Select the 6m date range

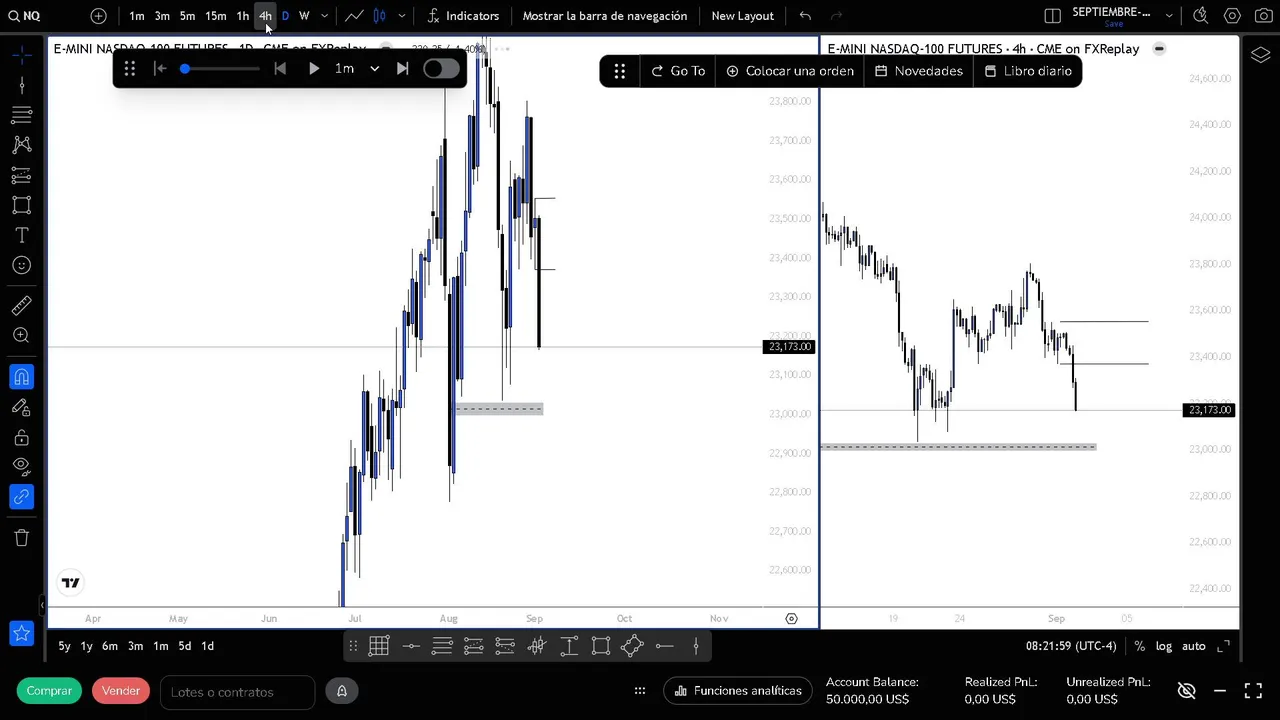coord(109,646)
